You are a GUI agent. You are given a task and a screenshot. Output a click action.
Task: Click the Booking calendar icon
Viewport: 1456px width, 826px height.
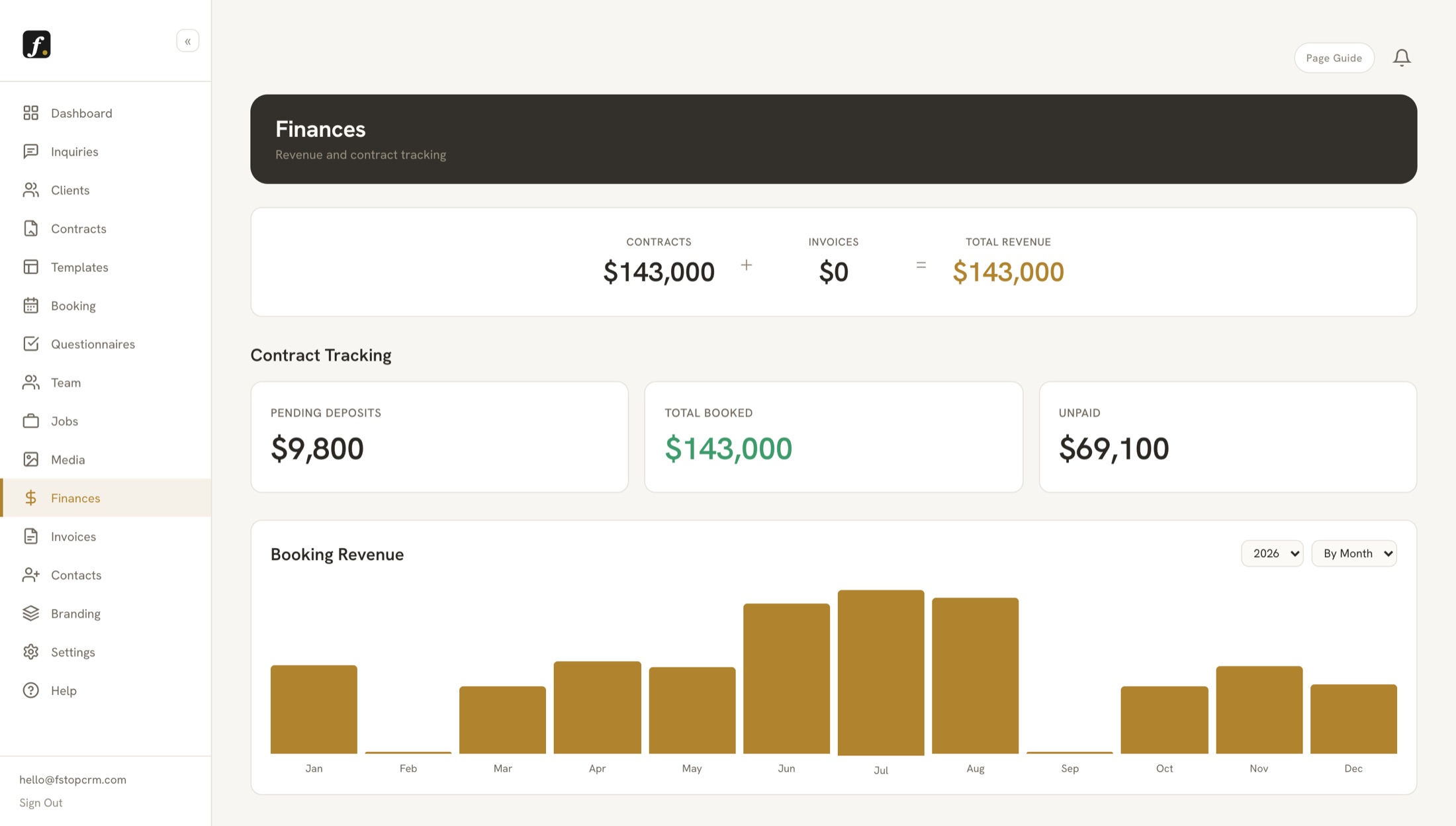31,305
